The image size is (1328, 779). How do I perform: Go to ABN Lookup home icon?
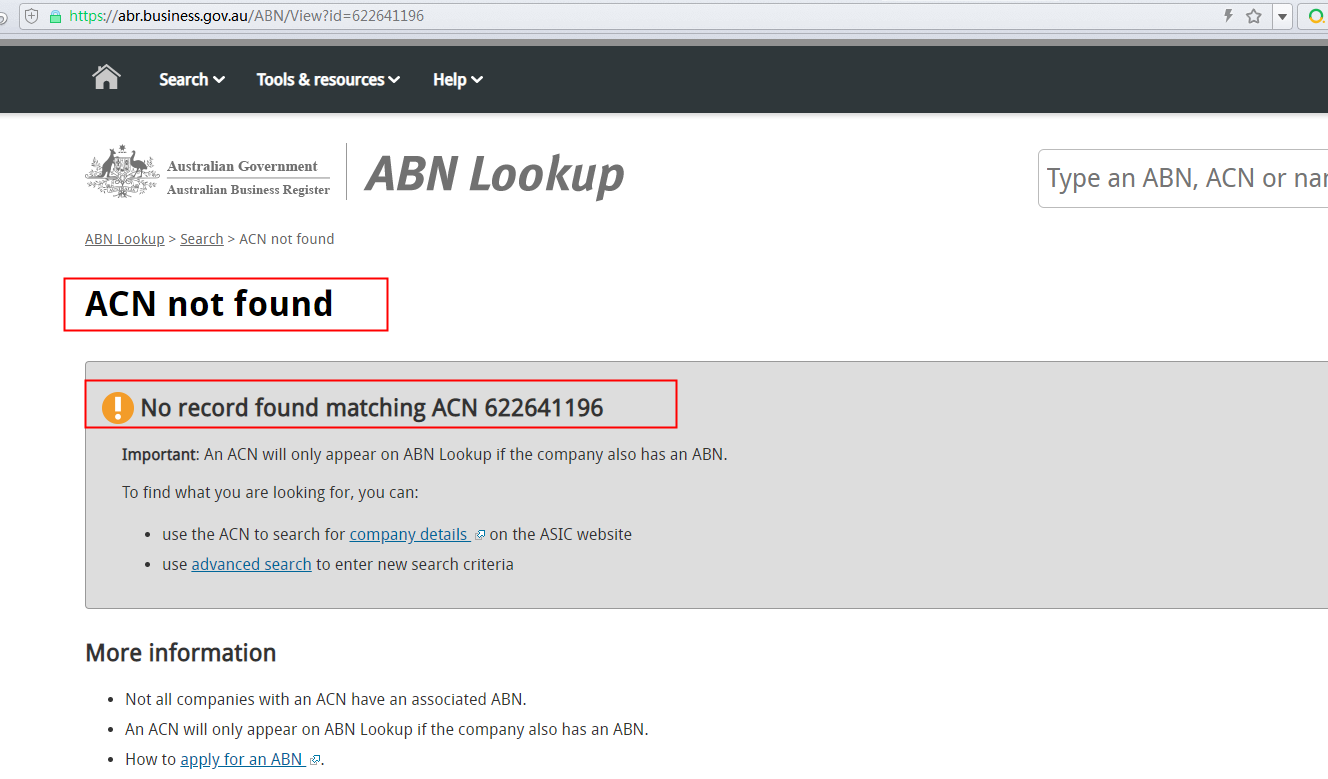coord(106,78)
